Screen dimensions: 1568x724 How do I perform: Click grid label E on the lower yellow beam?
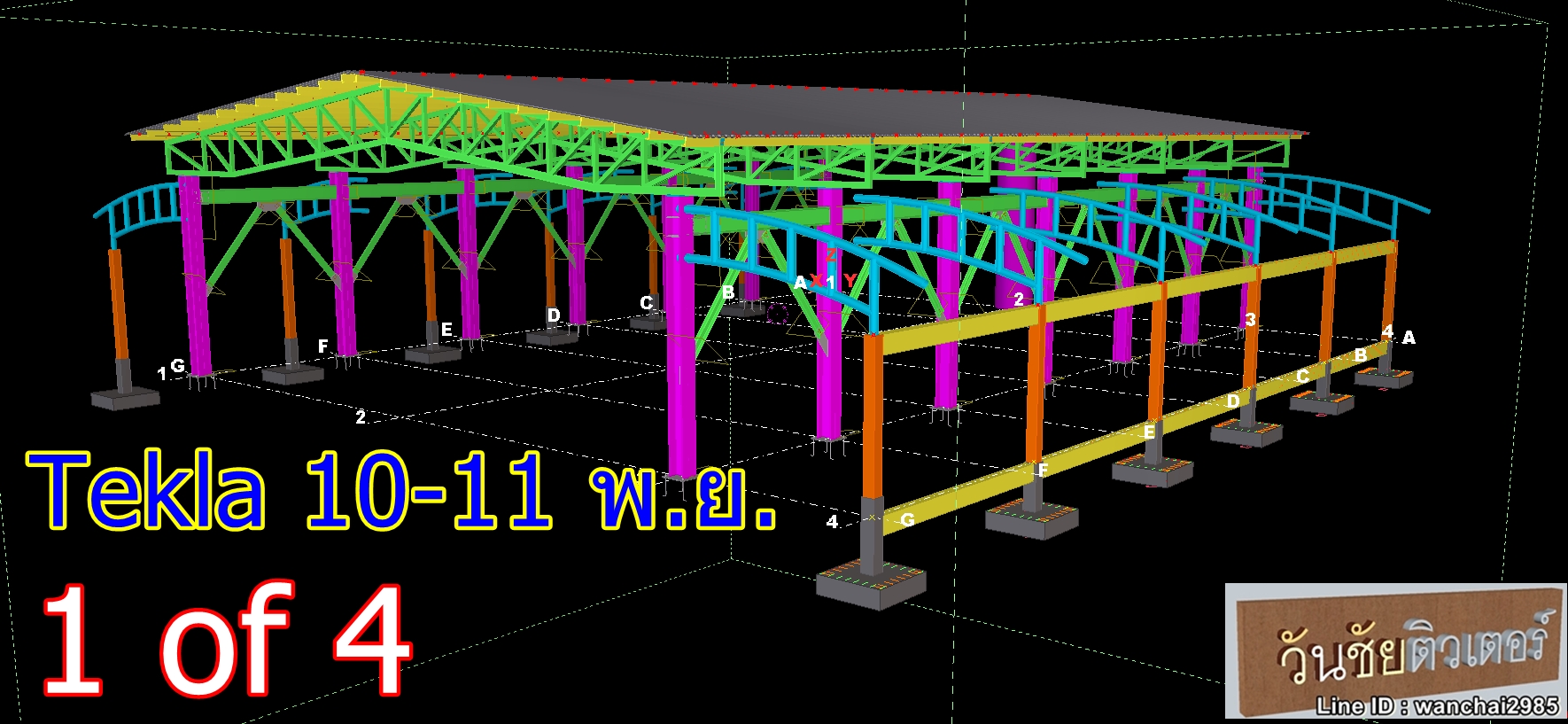(1149, 432)
